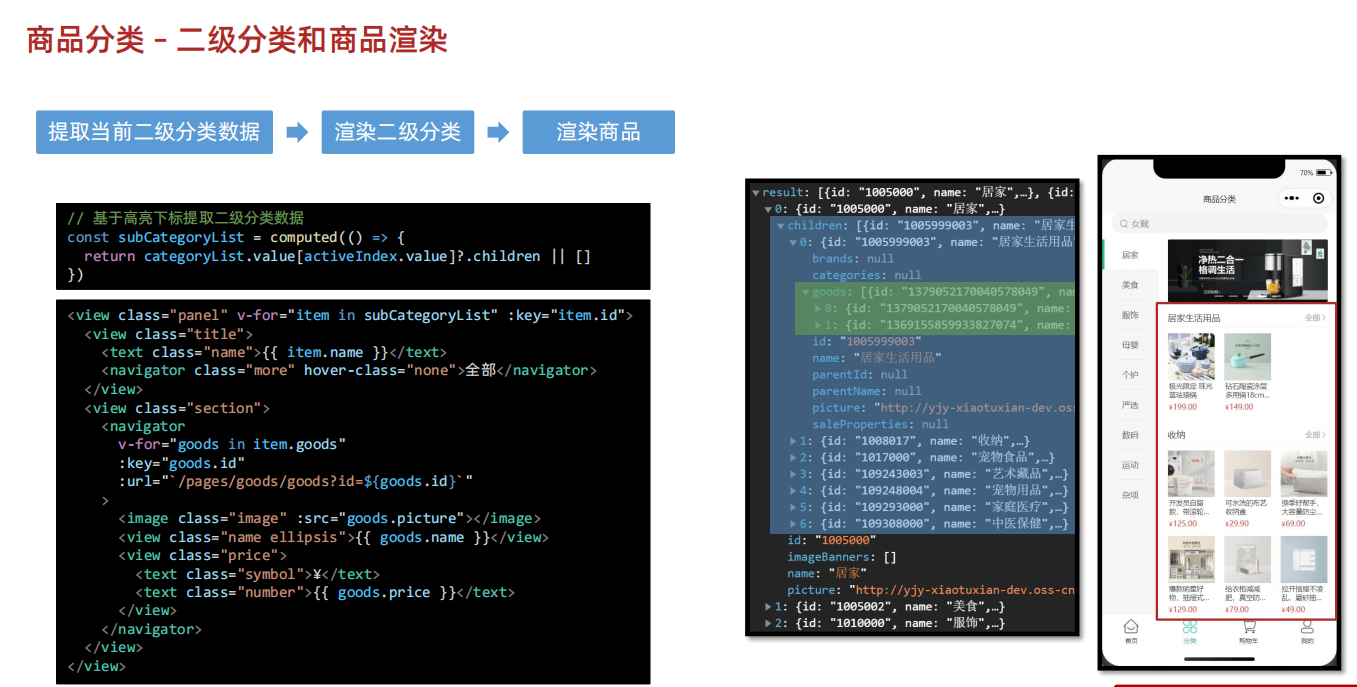
Task: Open 全部 link beside 居家生活用品 title
Action: pyautogui.click(x=1315, y=318)
